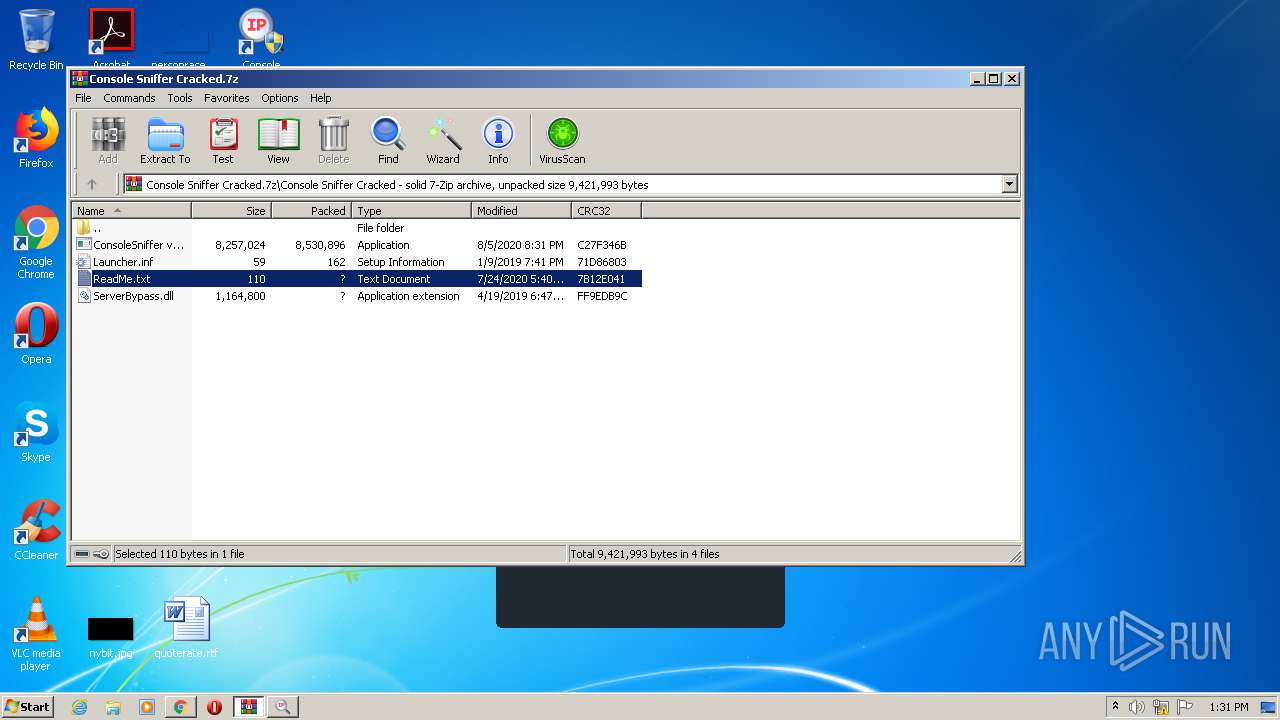Sort by Name column header

pyautogui.click(x=131, y=211)
